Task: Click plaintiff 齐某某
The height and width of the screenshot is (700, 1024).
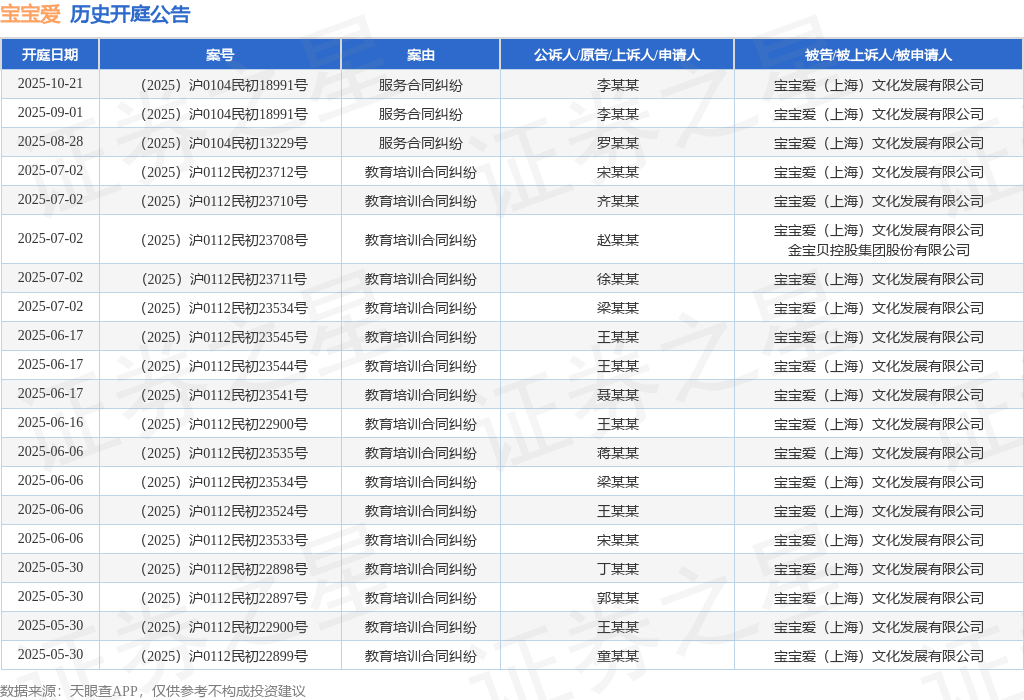Action: point(617,201)
